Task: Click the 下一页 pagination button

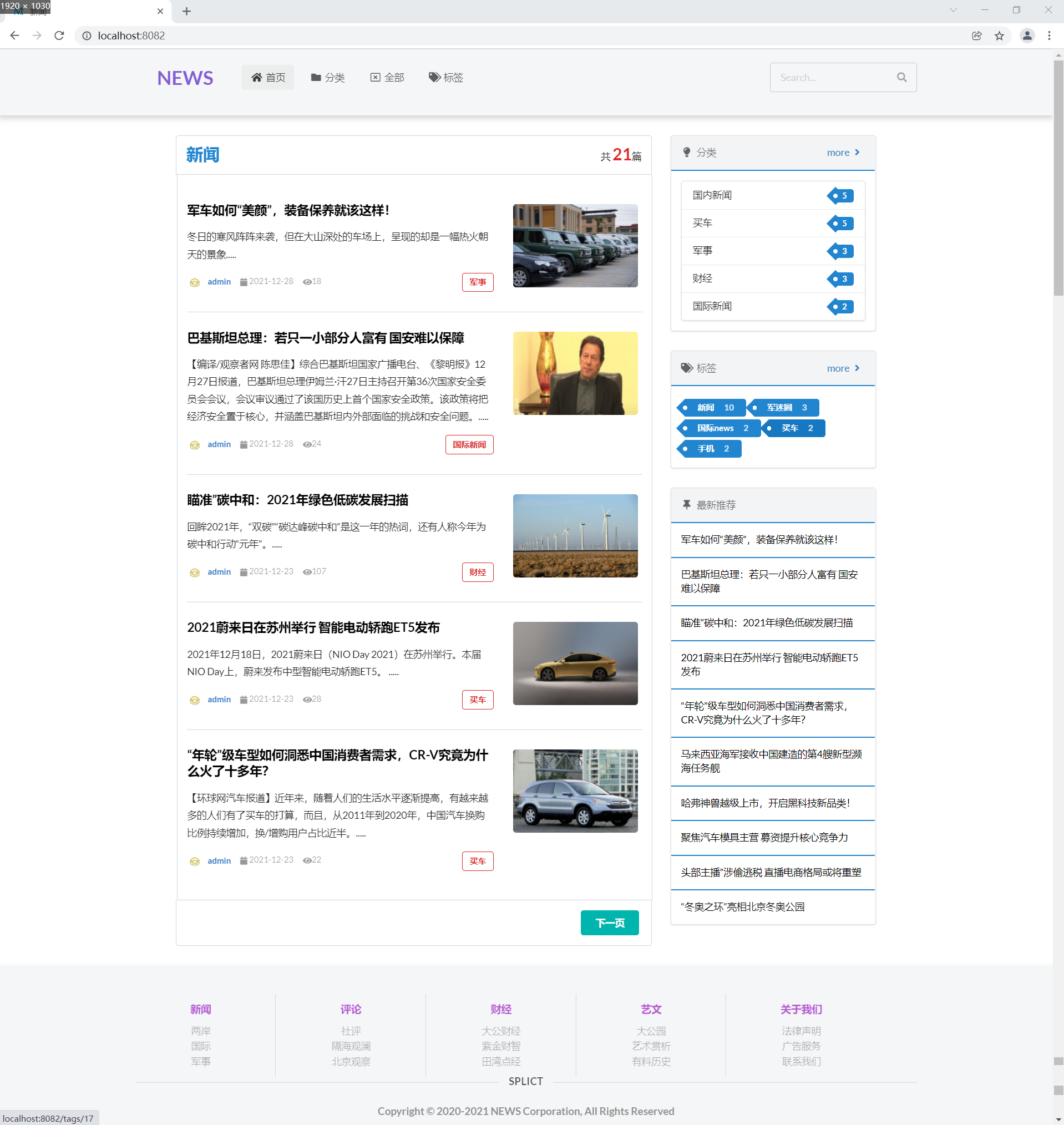Action: point(609,923)
